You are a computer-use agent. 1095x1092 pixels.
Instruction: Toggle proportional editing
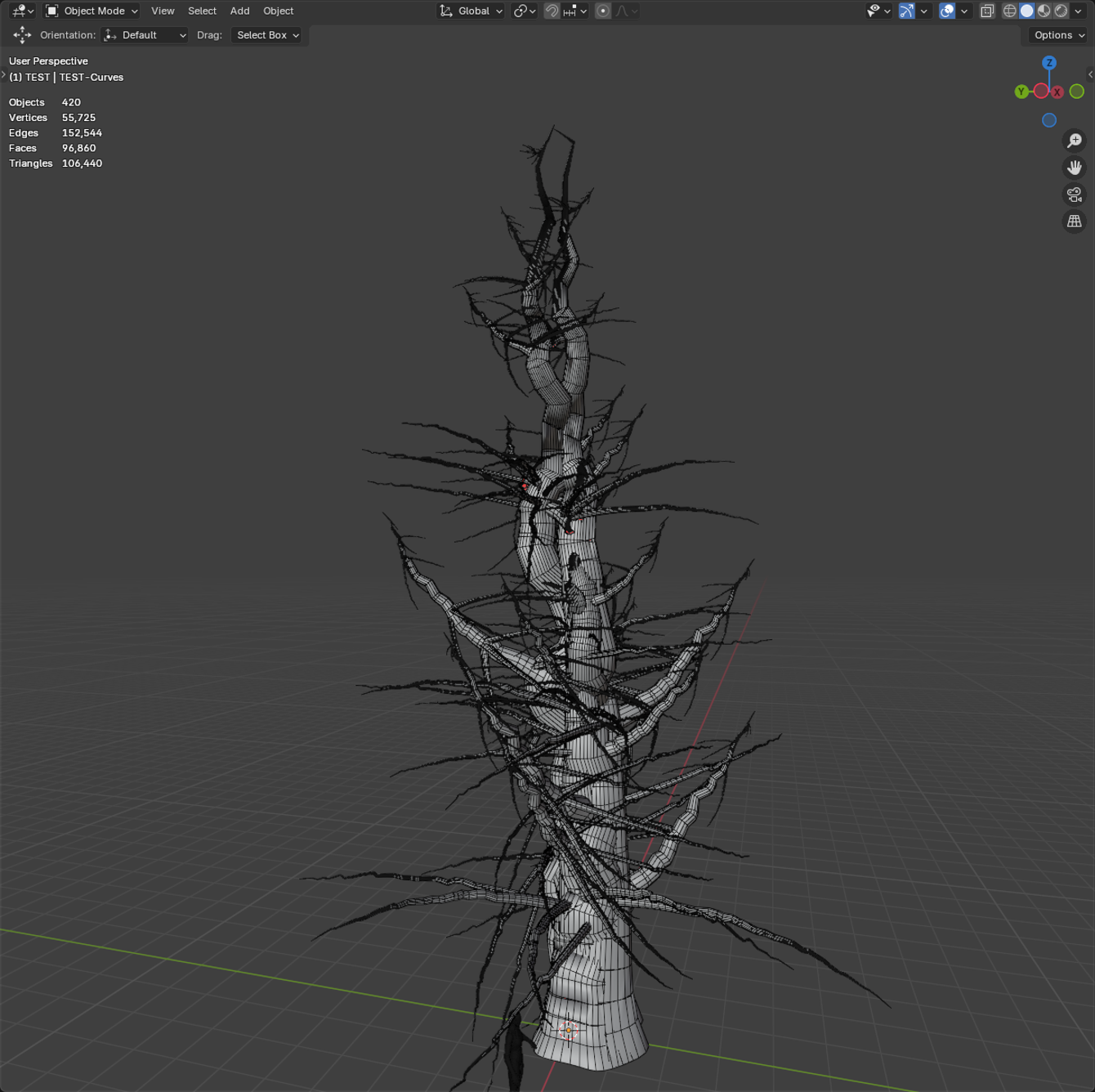(603, 11)
